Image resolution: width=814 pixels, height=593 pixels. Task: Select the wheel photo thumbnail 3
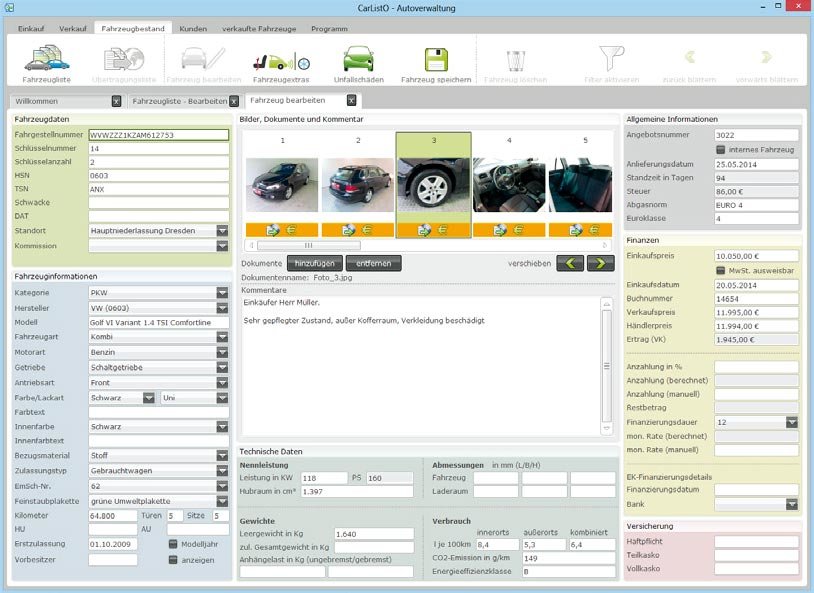[433, 185]
